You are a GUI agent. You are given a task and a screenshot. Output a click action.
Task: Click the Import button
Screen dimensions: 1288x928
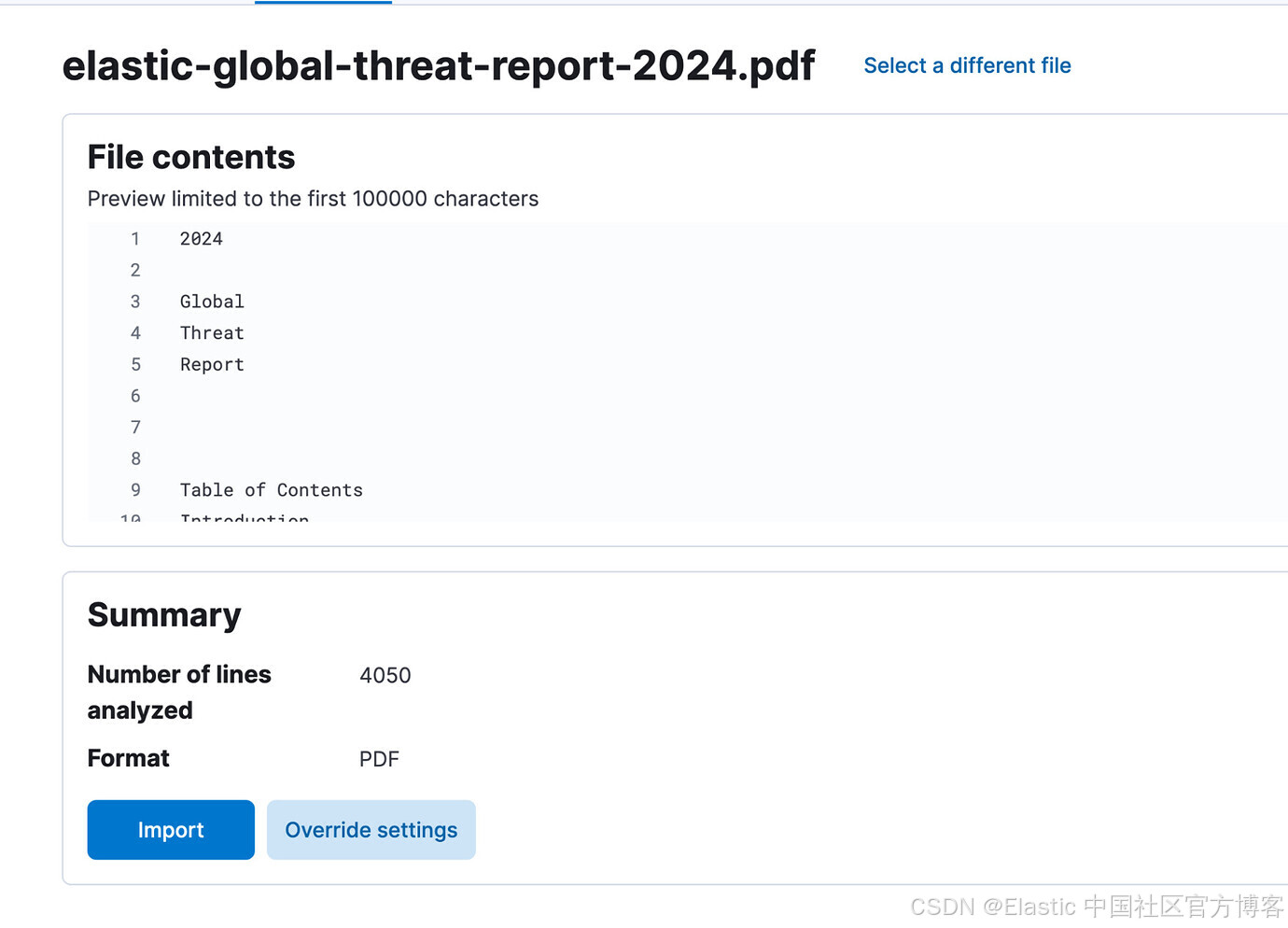[x=171, y=830]
